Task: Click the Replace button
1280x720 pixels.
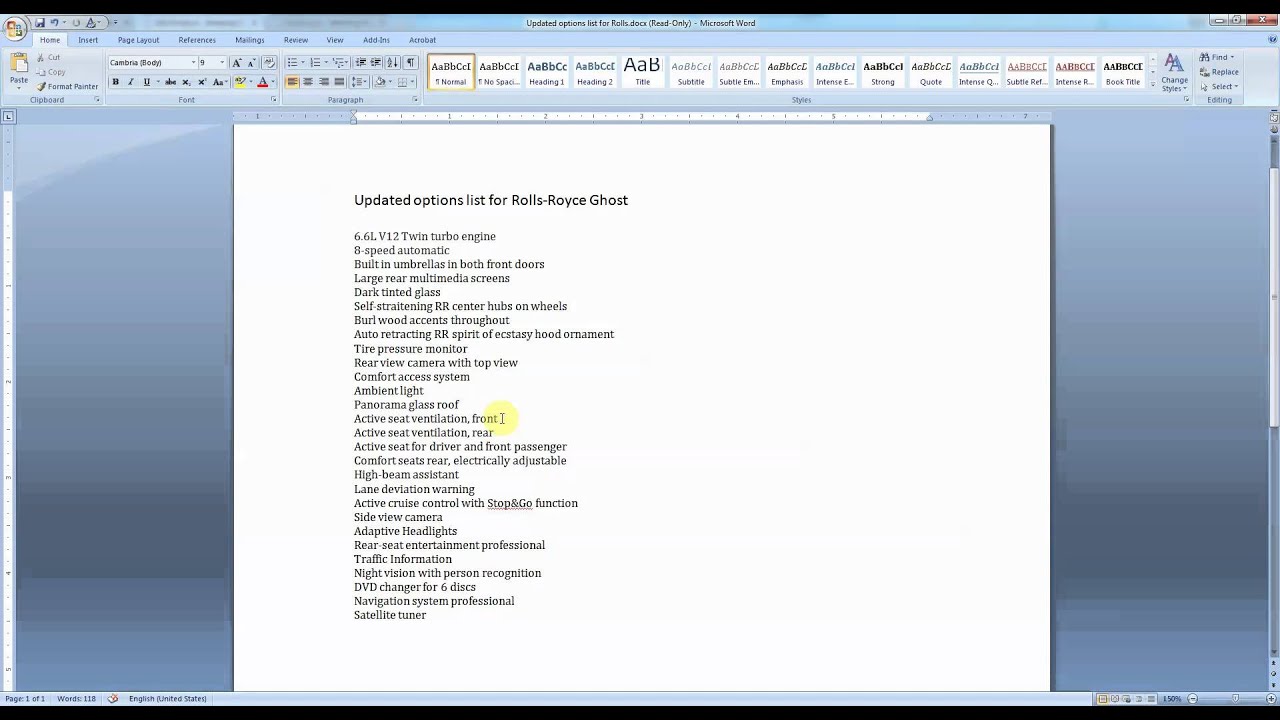Action: pyautogui.click(x=1219, y=72)
